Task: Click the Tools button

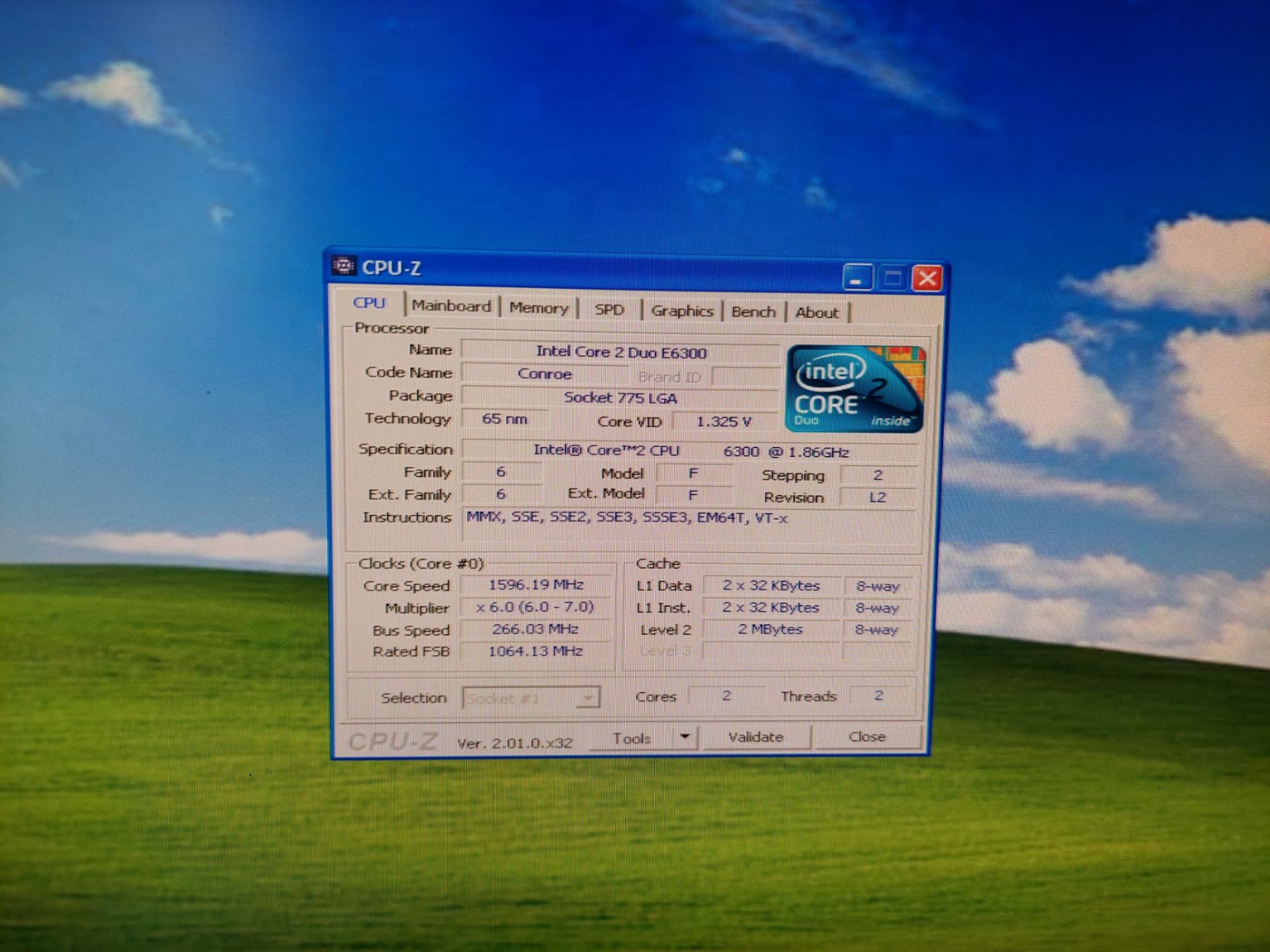Action: pos(631,738)
